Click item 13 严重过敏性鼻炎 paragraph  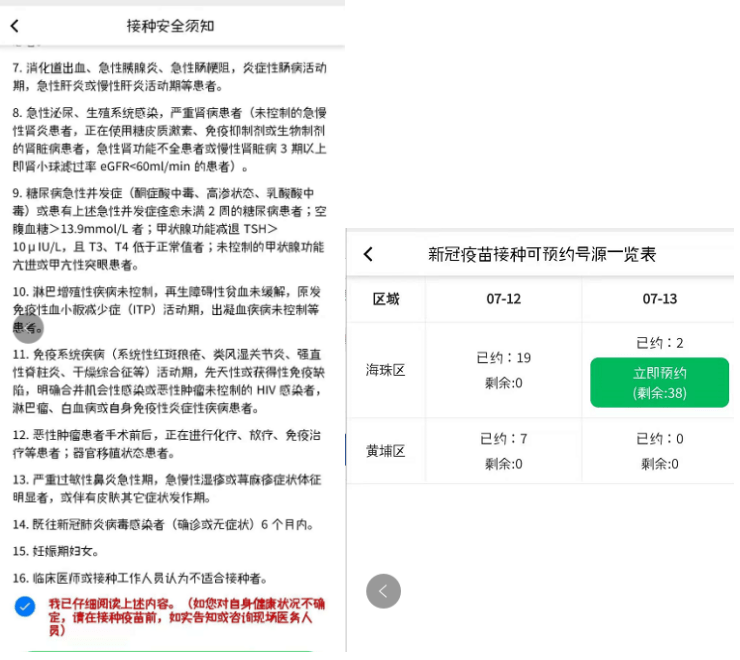pos(167,488)
